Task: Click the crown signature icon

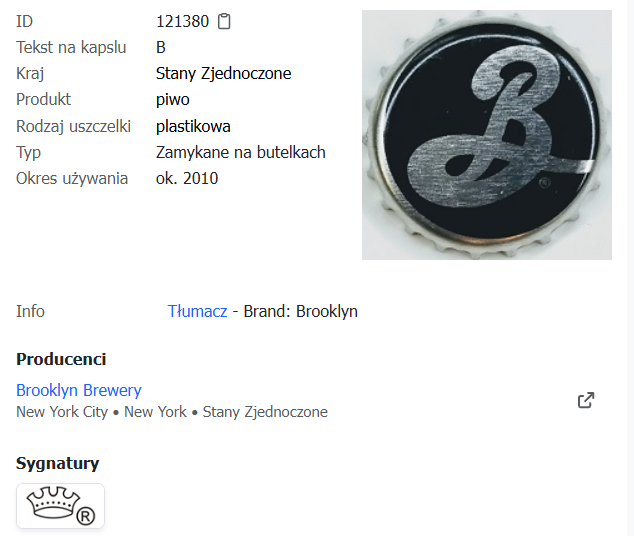Action: click(60, 506)
